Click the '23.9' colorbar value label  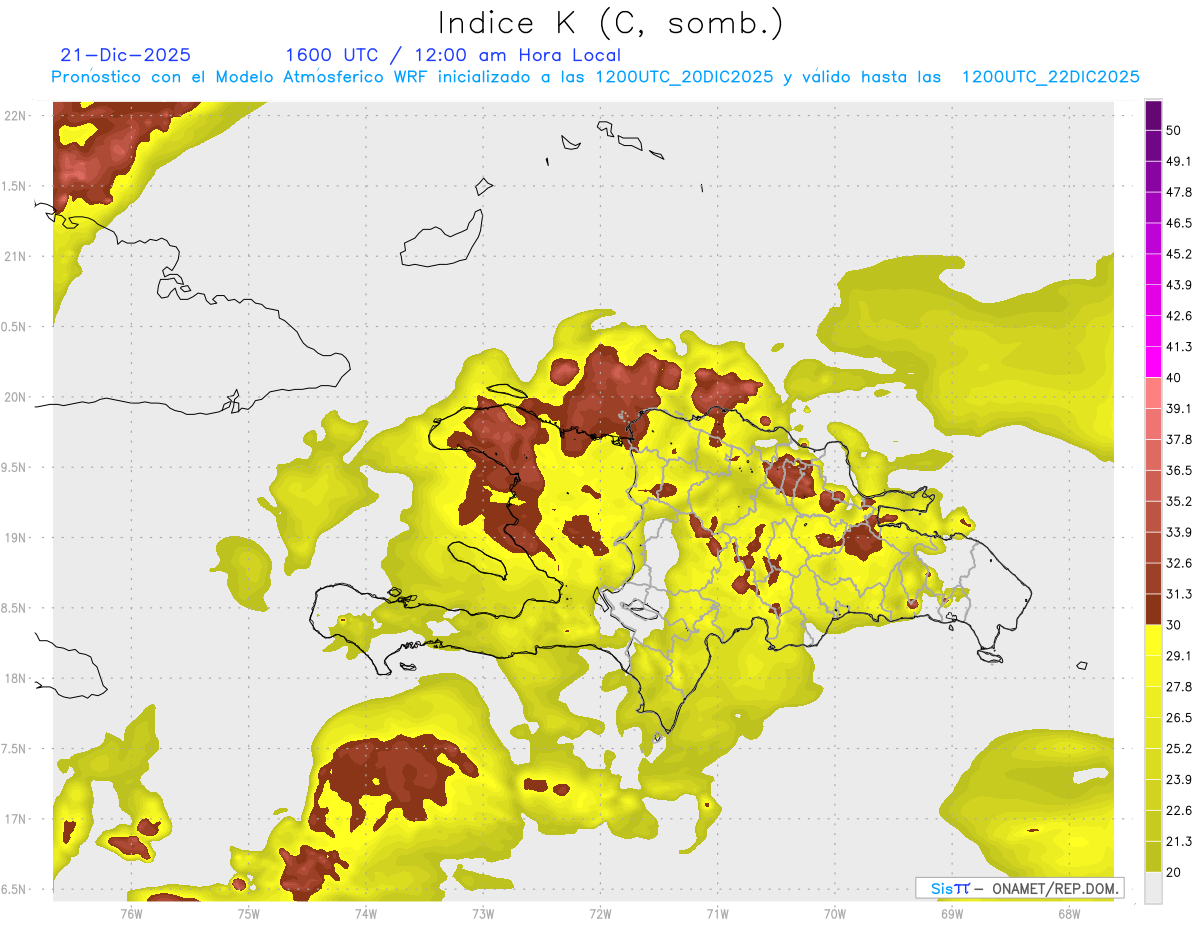(1179, 779)
